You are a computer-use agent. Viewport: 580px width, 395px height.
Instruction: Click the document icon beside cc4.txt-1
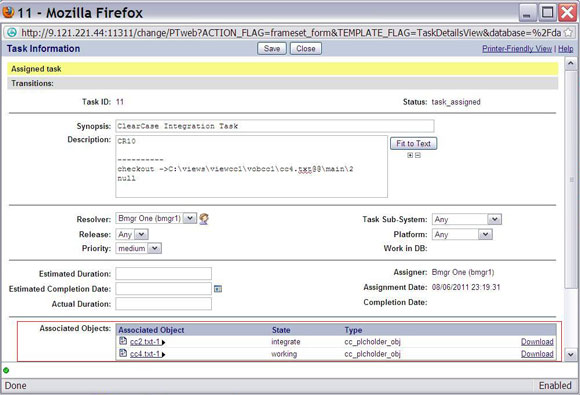(x=123, y=353)
